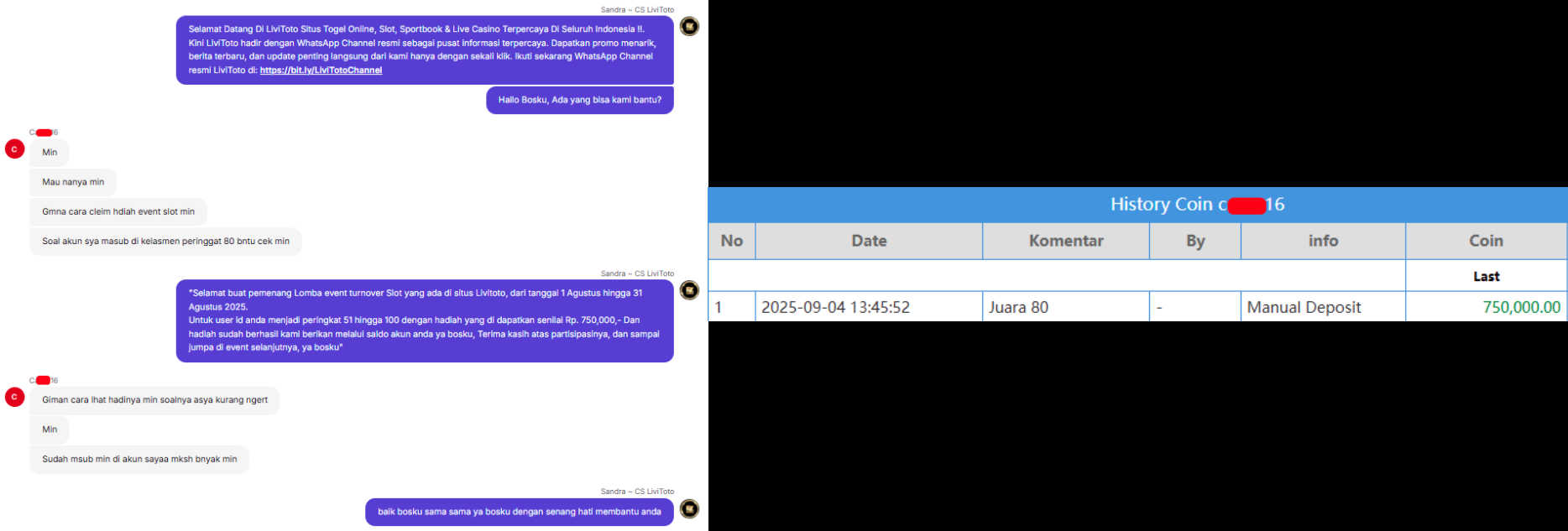Click 'Gmna cara cleim hdiah event slot min' message
Viewport: 1568px width, 531px height.
[118, 211]
